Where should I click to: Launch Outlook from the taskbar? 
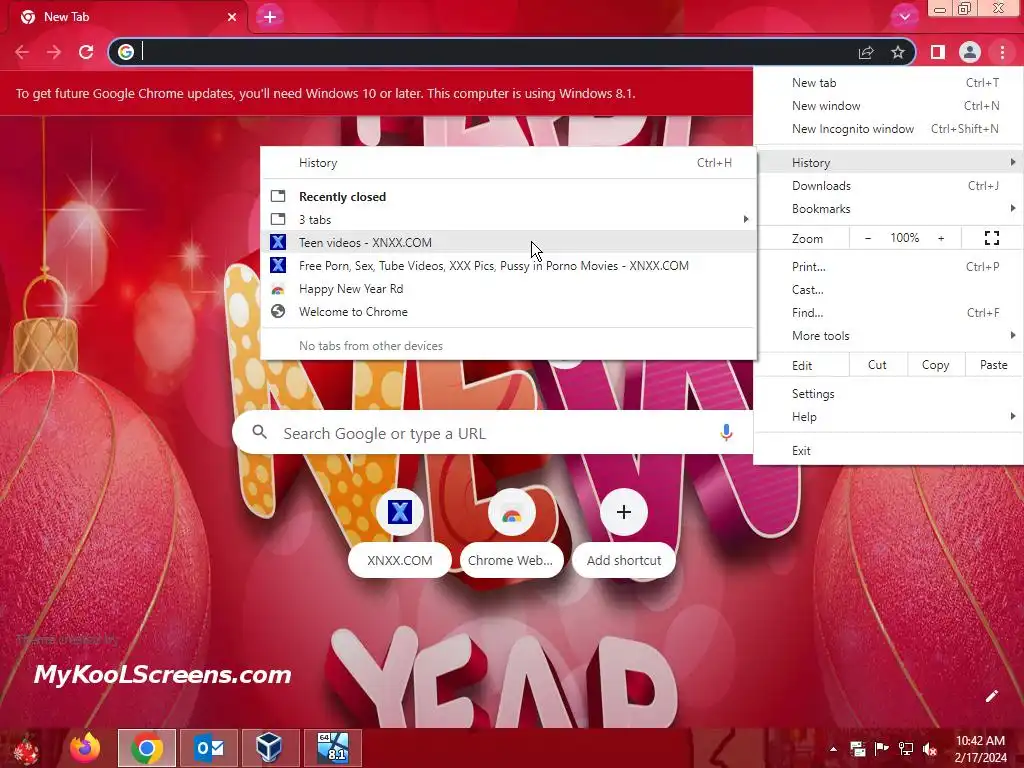click(209, 748)
